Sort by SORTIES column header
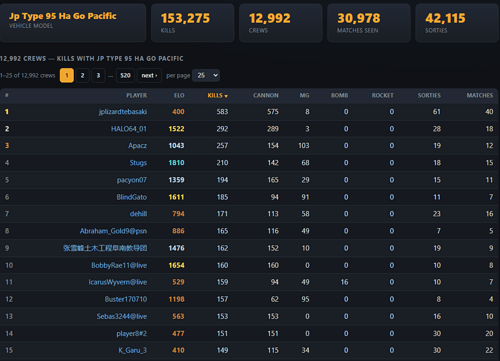 [429, 96]
